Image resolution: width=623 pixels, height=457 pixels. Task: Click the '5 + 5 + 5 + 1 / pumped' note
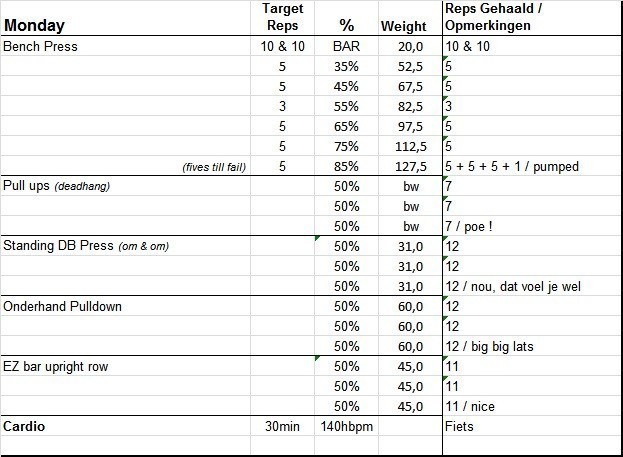512,166
